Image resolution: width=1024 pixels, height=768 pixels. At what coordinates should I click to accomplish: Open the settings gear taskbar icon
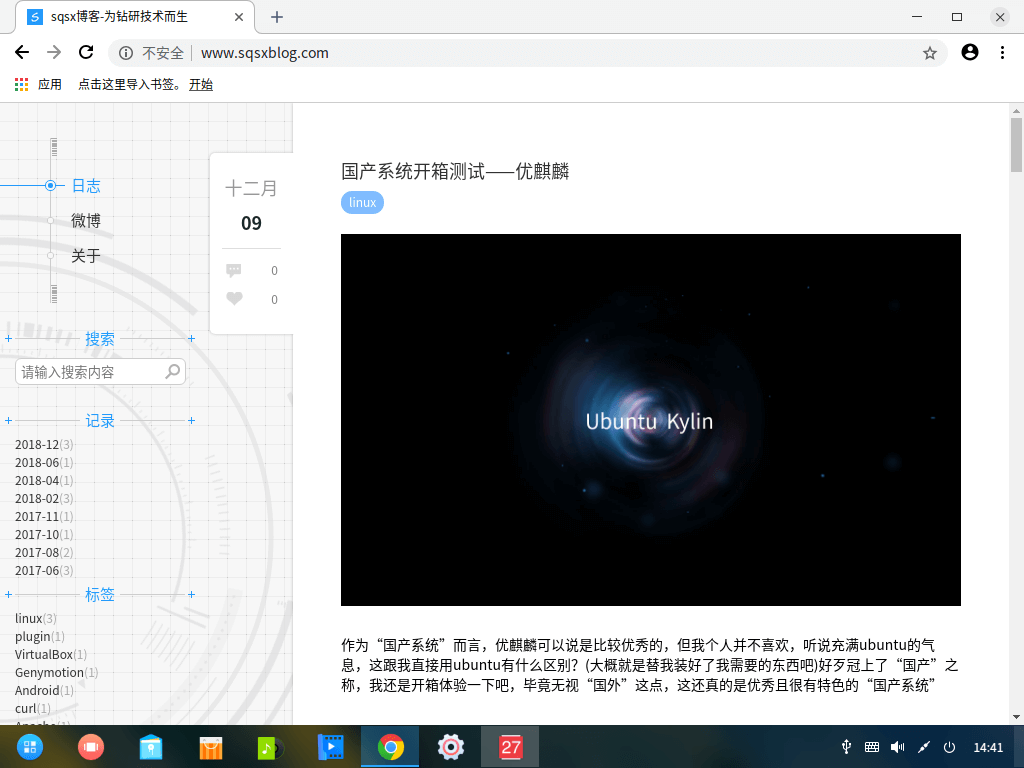point(451,747)
